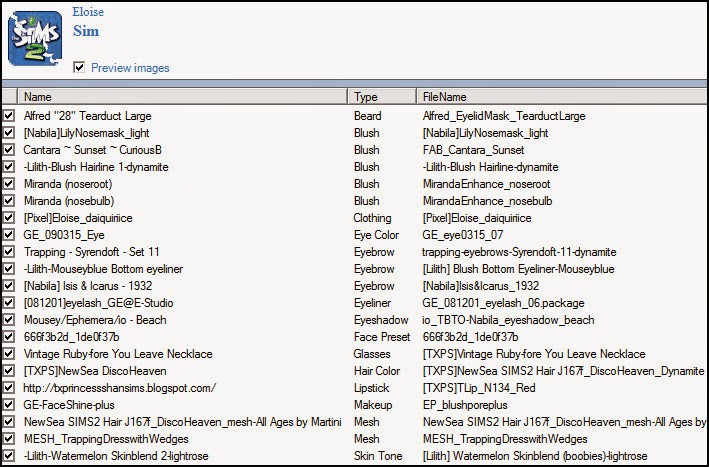Toggle checkbox for GE-FaceShine-plus
Viewport: 709px width, 467px height.
tap(9, 405)
